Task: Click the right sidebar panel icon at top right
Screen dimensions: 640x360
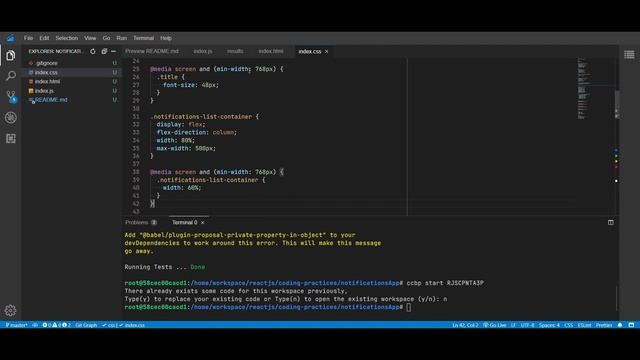Action: [x=629, y=54]
